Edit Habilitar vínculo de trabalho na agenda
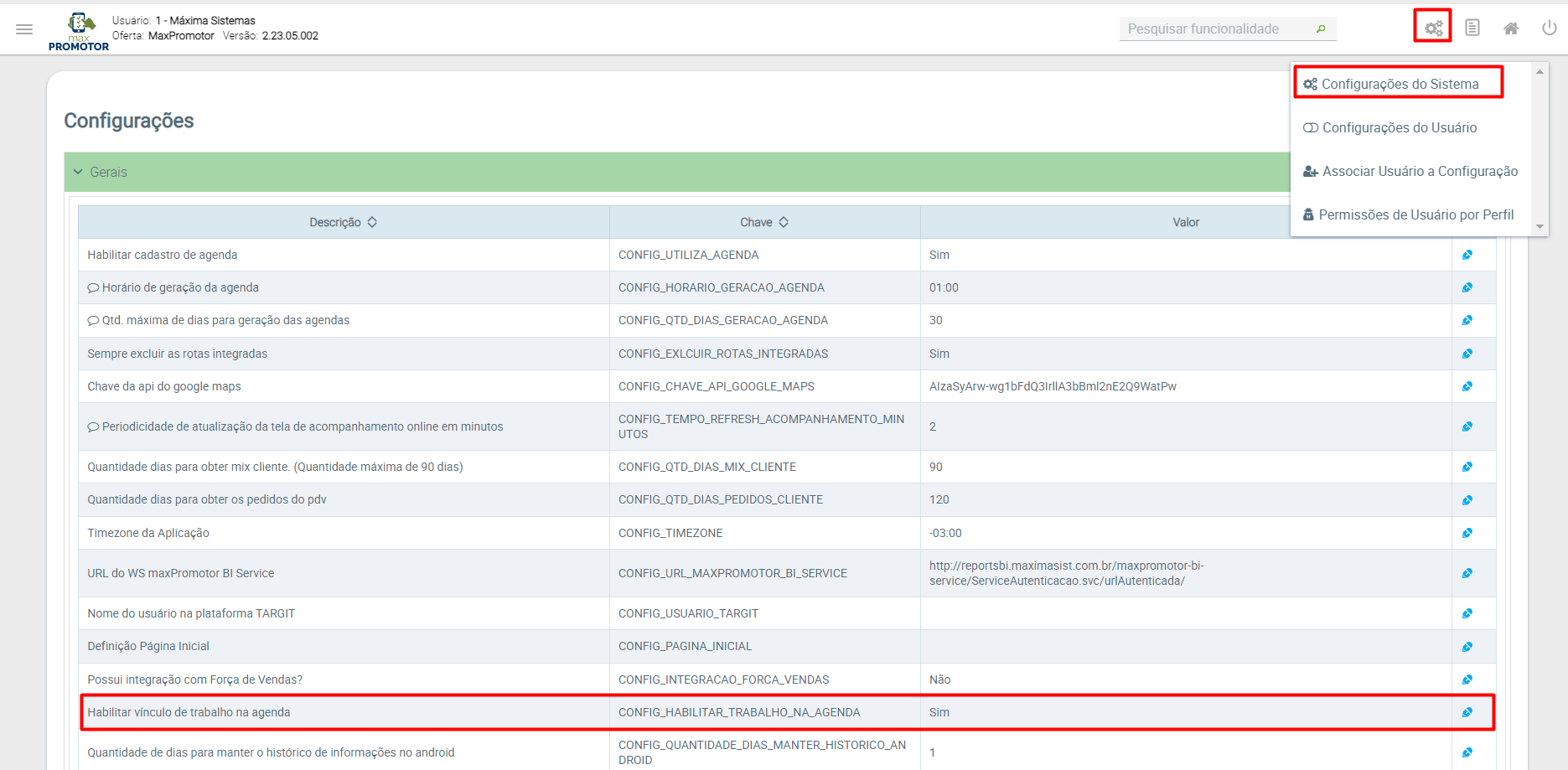The image size is (1568, 770). [1467, 713]
